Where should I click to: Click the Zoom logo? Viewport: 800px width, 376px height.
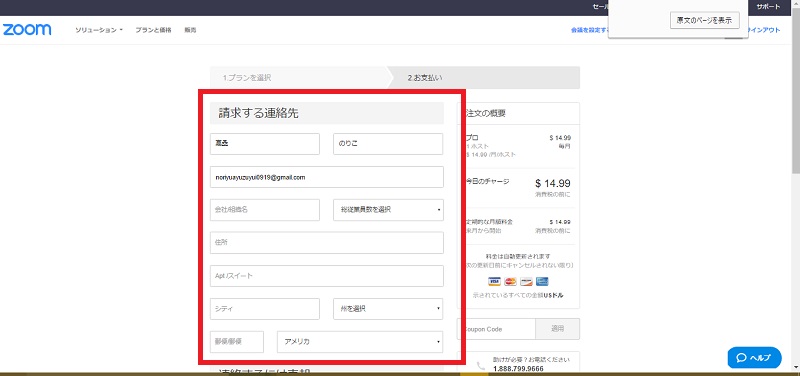[27, 30]
